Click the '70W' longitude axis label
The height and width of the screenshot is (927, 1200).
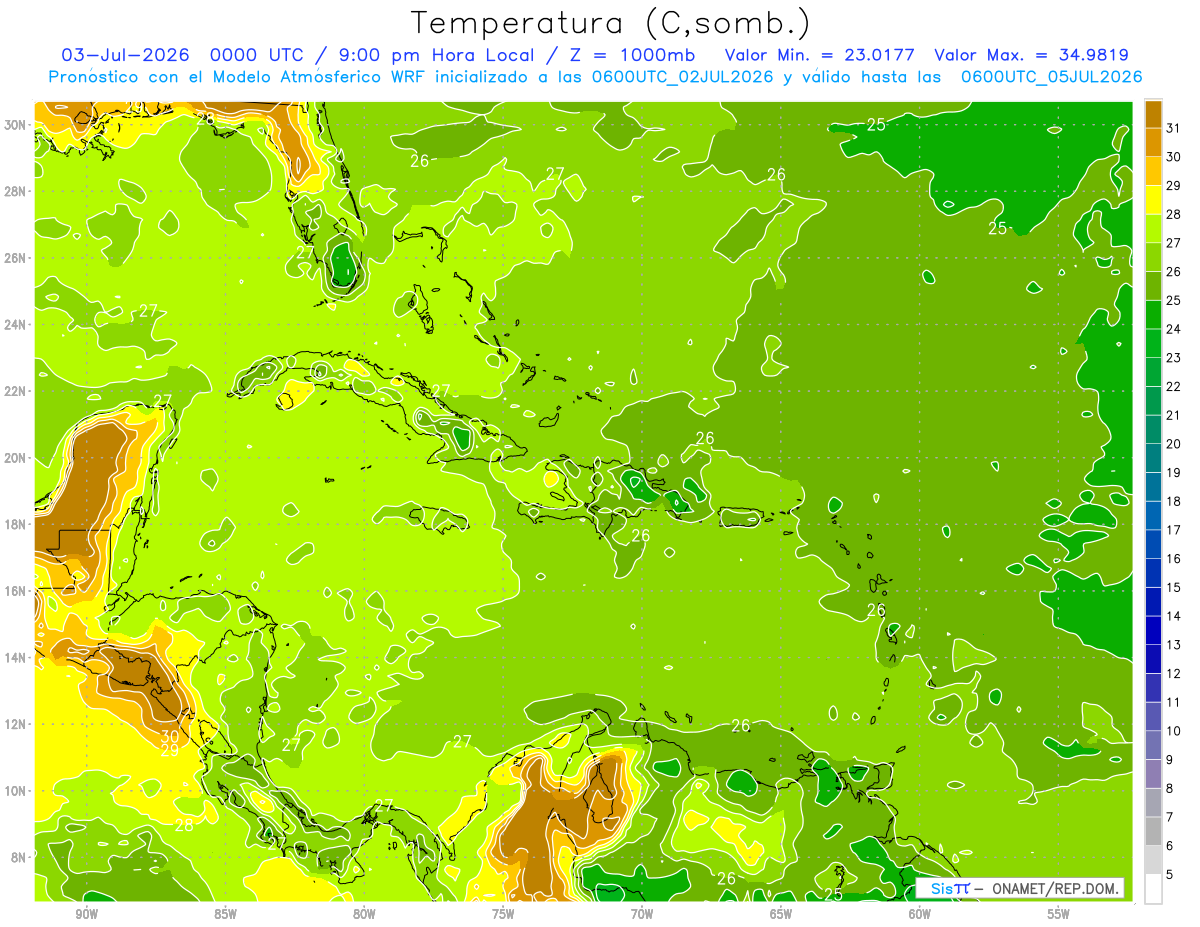click(x=642, y=914)
